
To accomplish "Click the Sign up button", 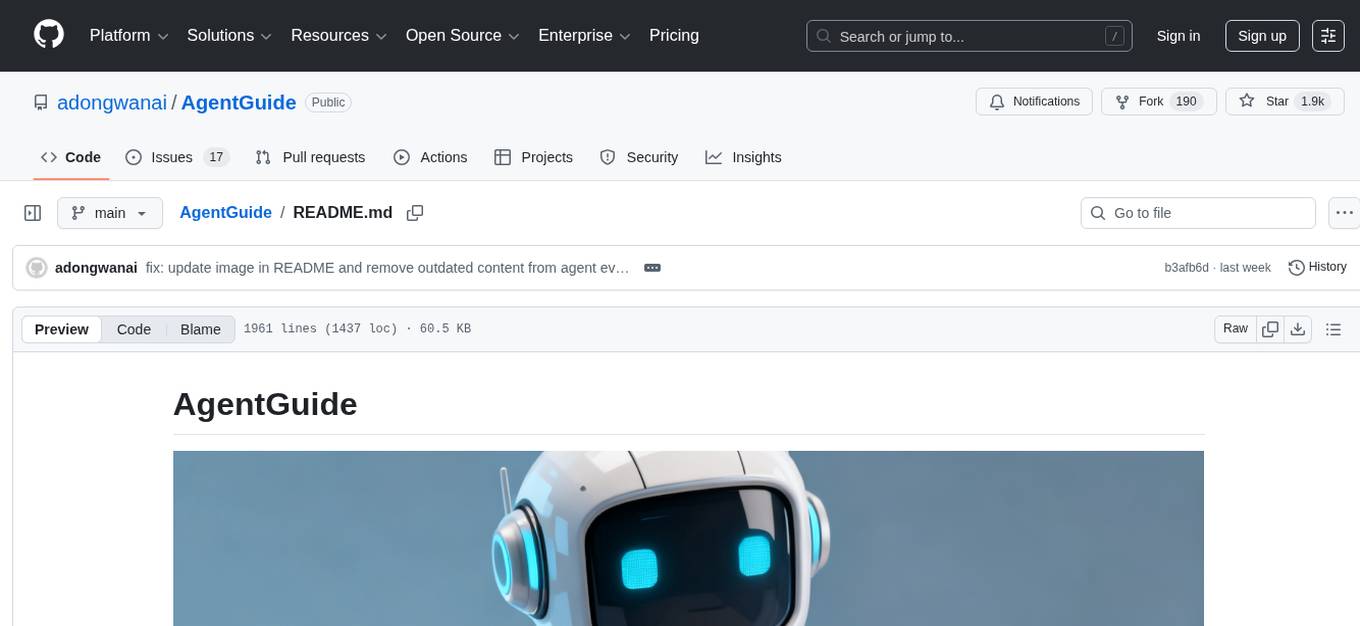I will click(x=1261, y=35).
